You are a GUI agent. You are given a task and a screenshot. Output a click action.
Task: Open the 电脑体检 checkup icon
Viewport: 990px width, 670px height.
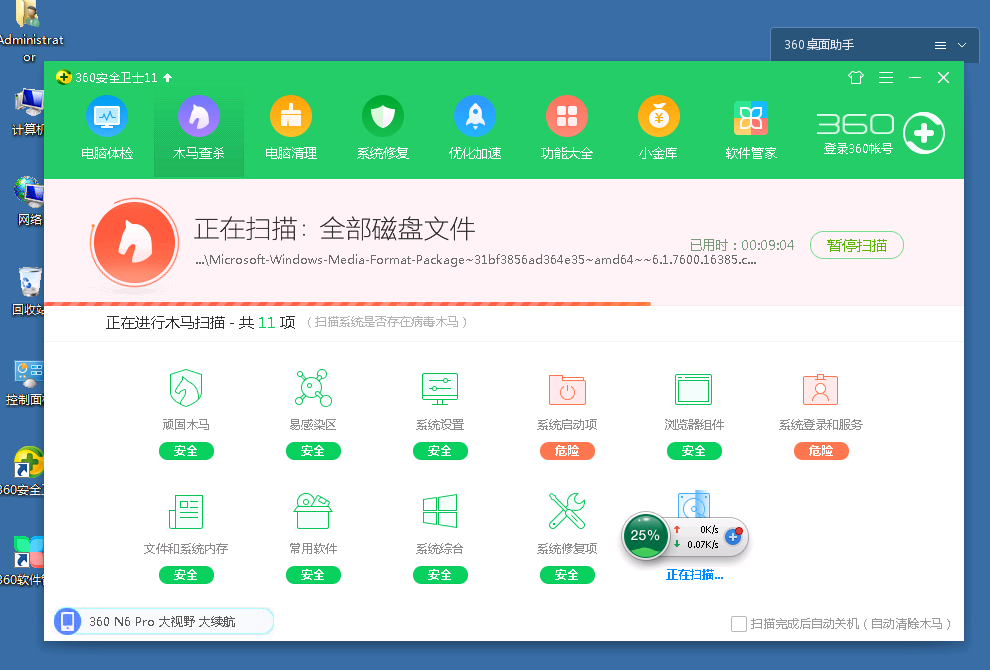[x=106, y=118]
